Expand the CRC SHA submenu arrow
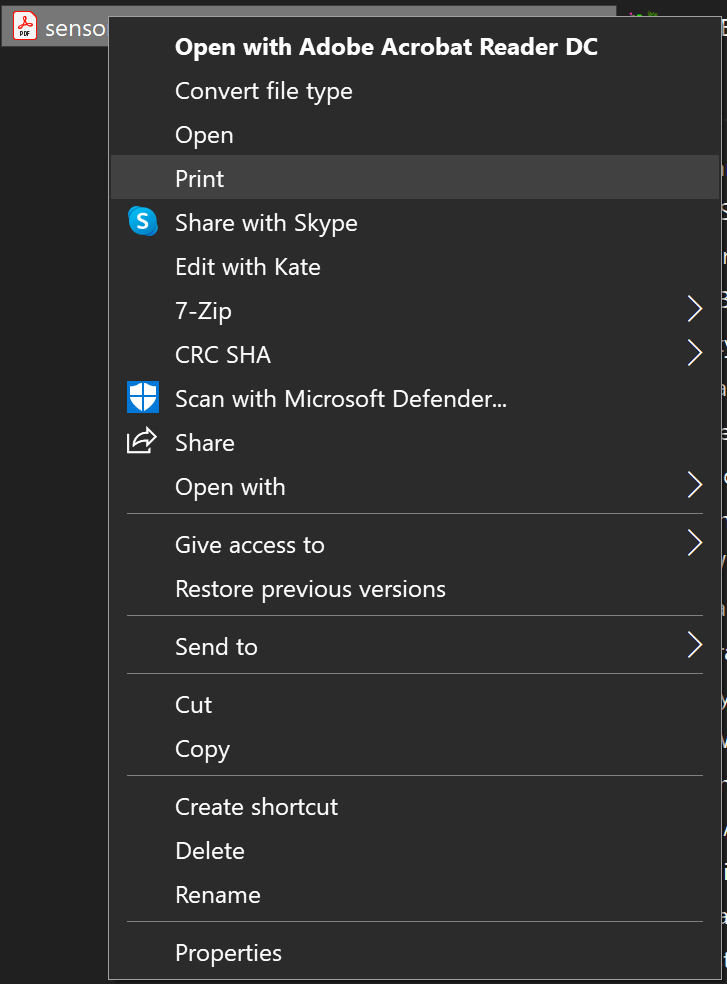727x984 pixels. click(x=695, y=354)
